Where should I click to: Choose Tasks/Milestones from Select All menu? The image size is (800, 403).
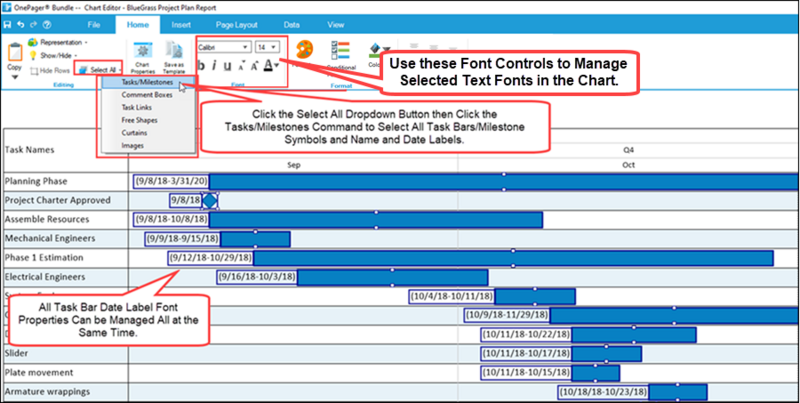tap(148, 82)
